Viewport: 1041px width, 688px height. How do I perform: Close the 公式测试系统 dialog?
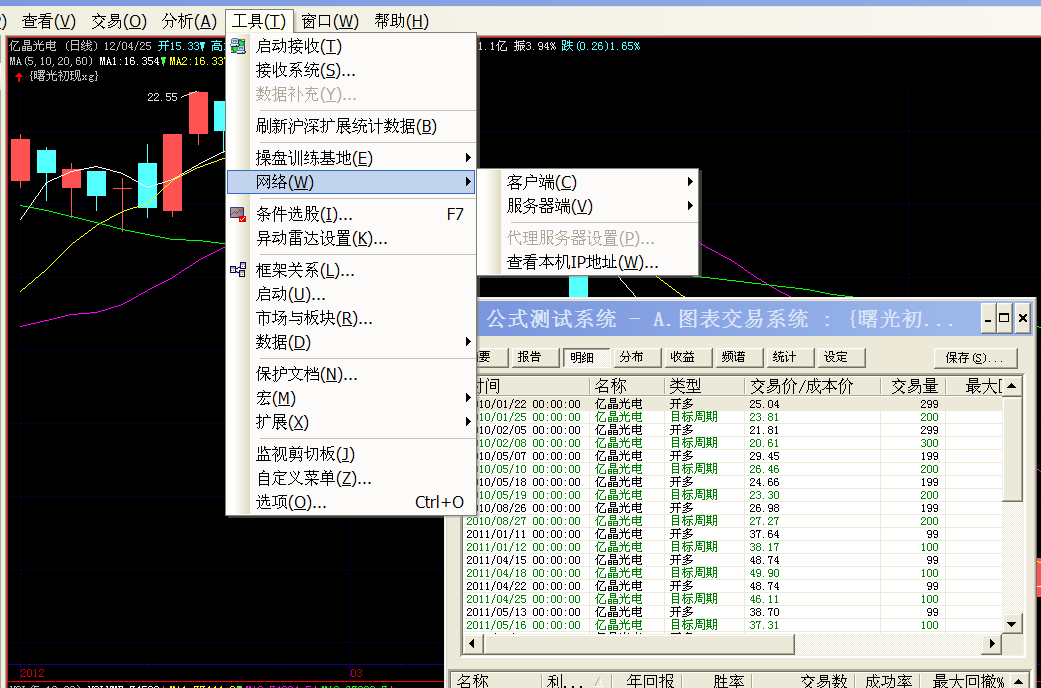(x=1023, y=318)
